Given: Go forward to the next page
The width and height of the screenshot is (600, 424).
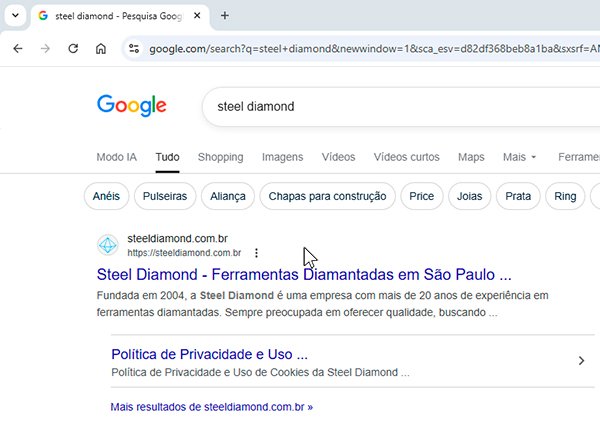Looking at the screenshot, I should [45, 49].
